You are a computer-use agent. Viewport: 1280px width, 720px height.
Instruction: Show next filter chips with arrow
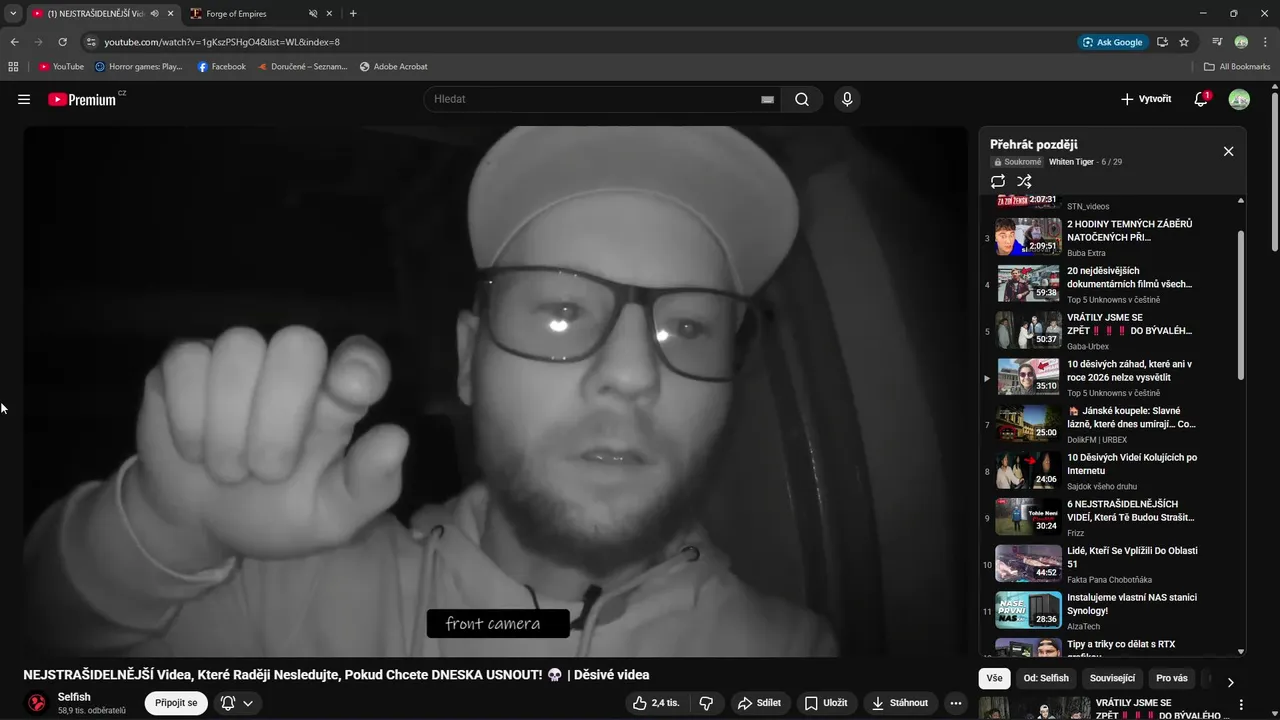[1230, 682]
